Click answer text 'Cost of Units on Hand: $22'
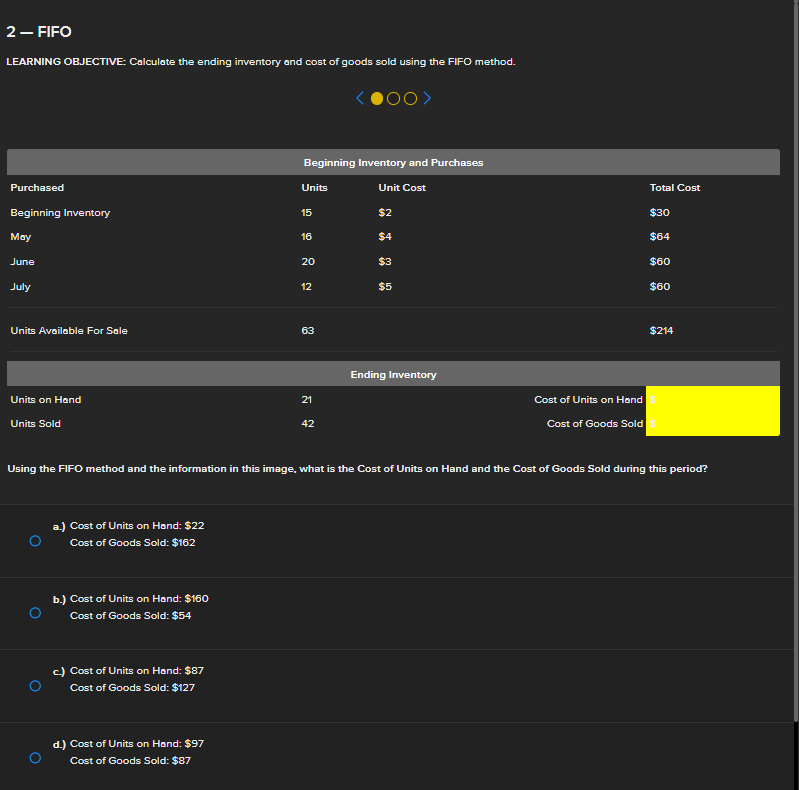Screen dimensions: 799x790 [x=137, y=526]
